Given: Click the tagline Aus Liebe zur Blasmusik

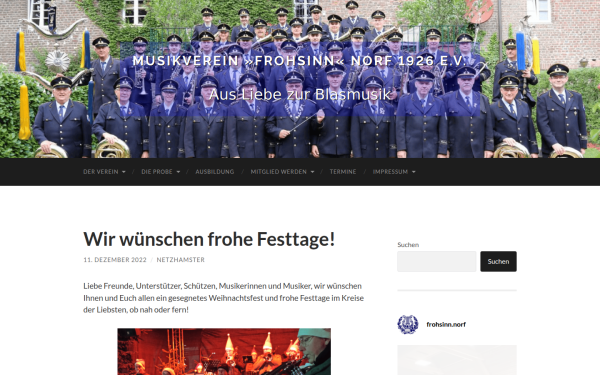Looking at the screenshot, I should pyautogui.click(x=300, y=95).
